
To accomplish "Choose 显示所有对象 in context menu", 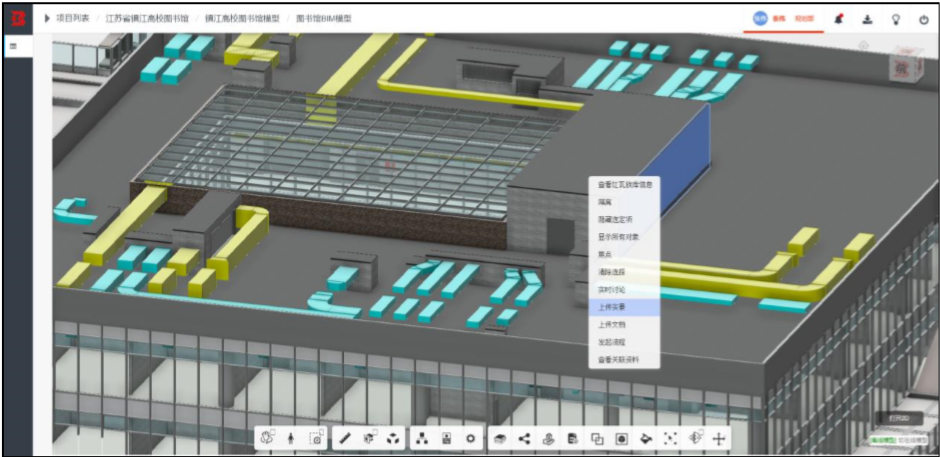I will (624, 237).
